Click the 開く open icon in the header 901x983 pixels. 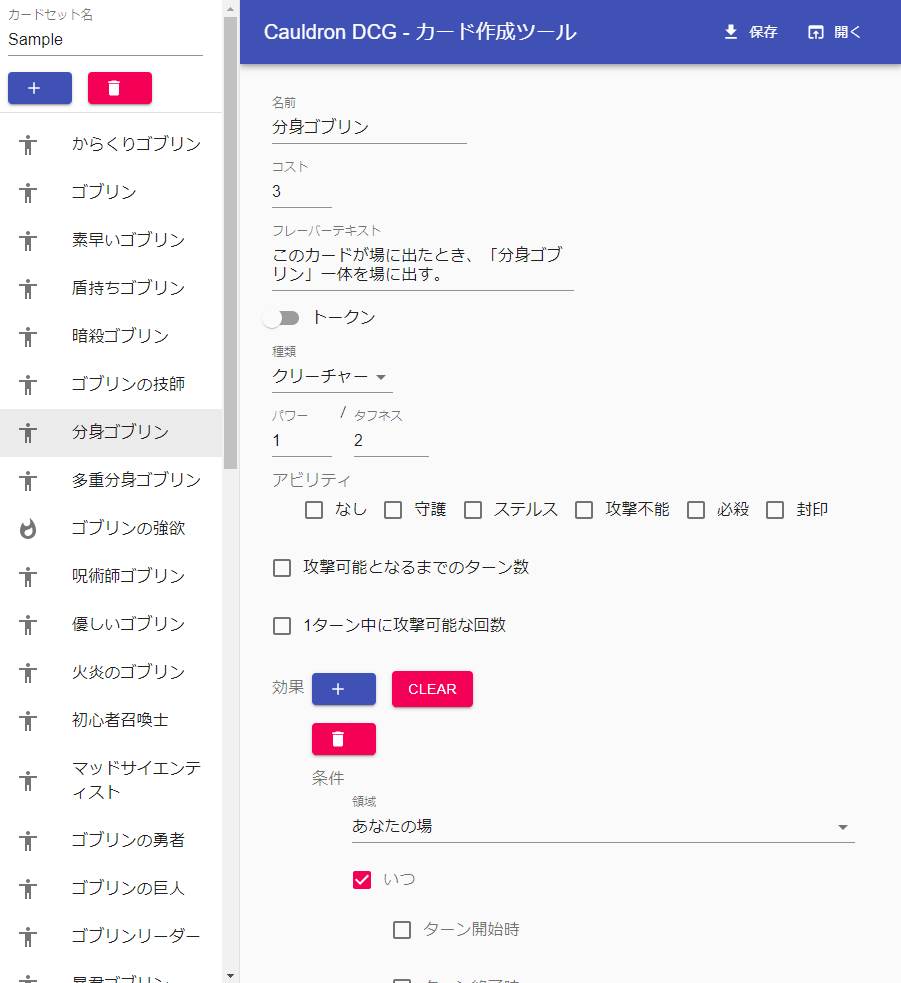815,32
